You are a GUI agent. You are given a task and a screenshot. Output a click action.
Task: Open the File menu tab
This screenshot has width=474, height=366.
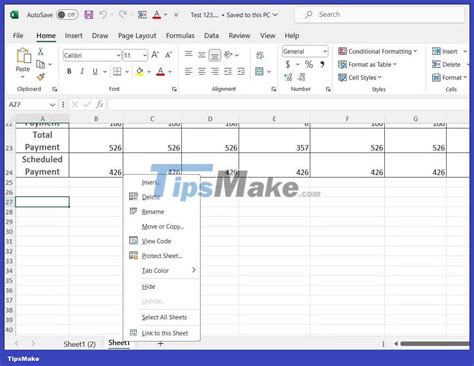[18, 36]
